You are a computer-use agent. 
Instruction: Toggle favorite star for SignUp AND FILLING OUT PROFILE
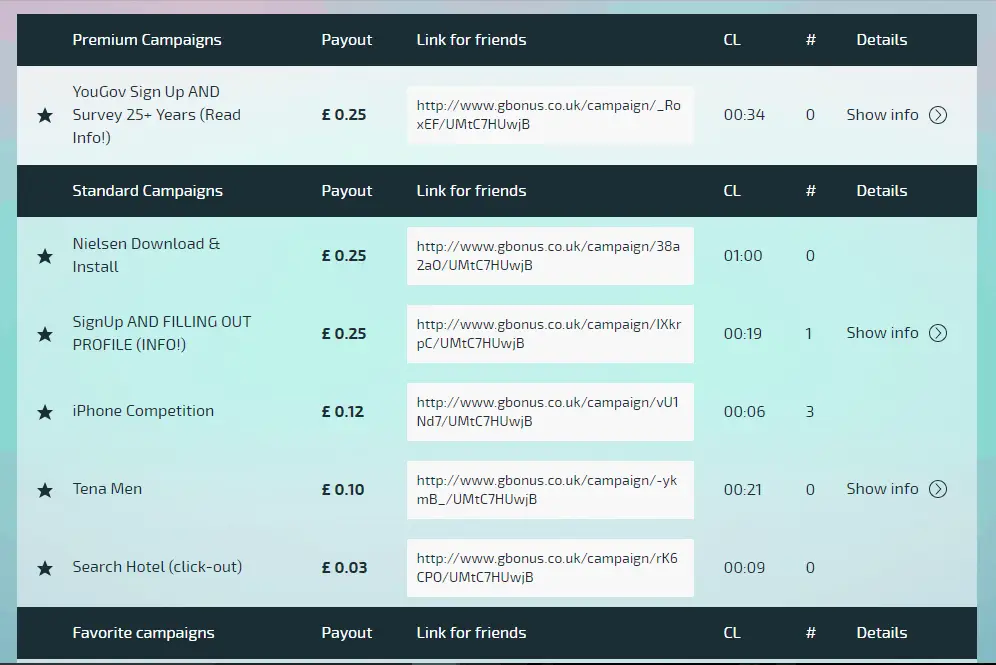(x=44, y=333)
